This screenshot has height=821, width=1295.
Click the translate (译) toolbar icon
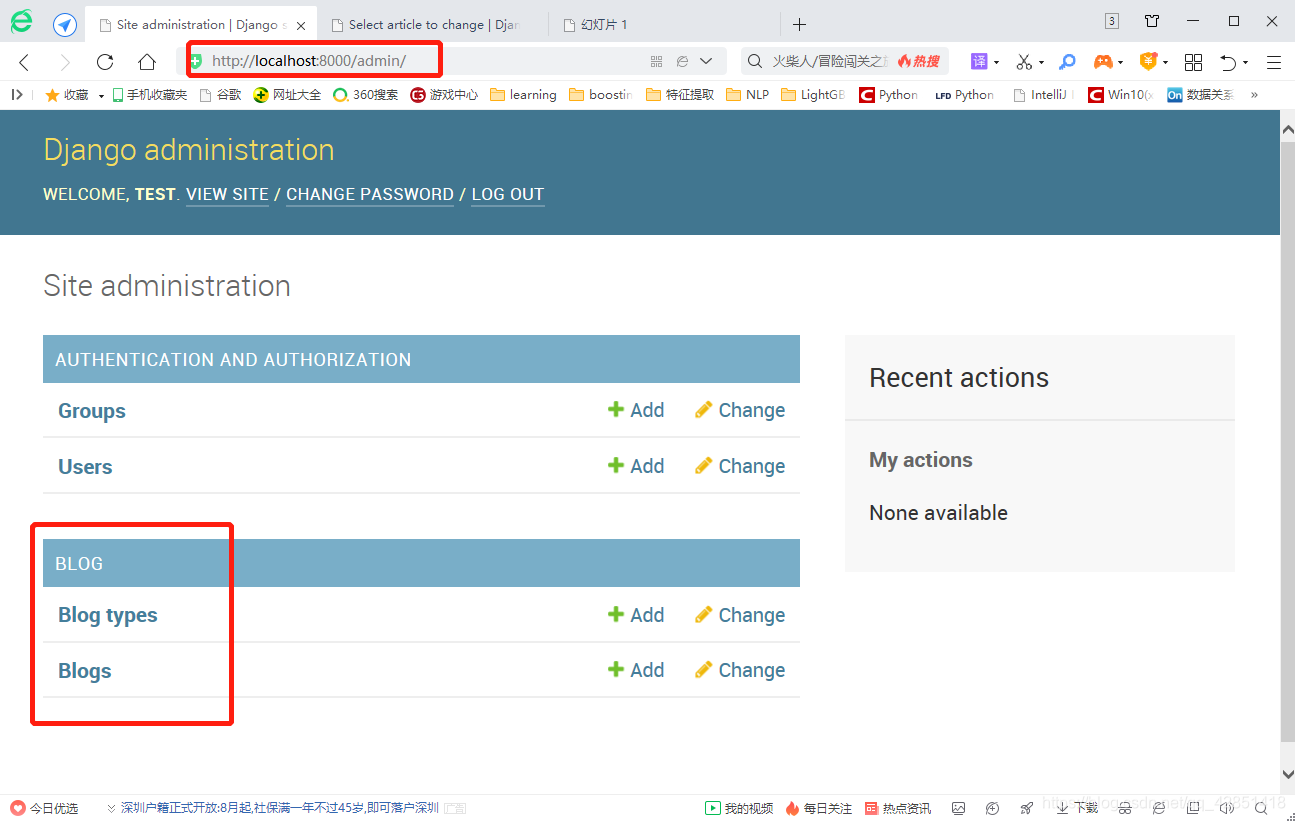979,62
